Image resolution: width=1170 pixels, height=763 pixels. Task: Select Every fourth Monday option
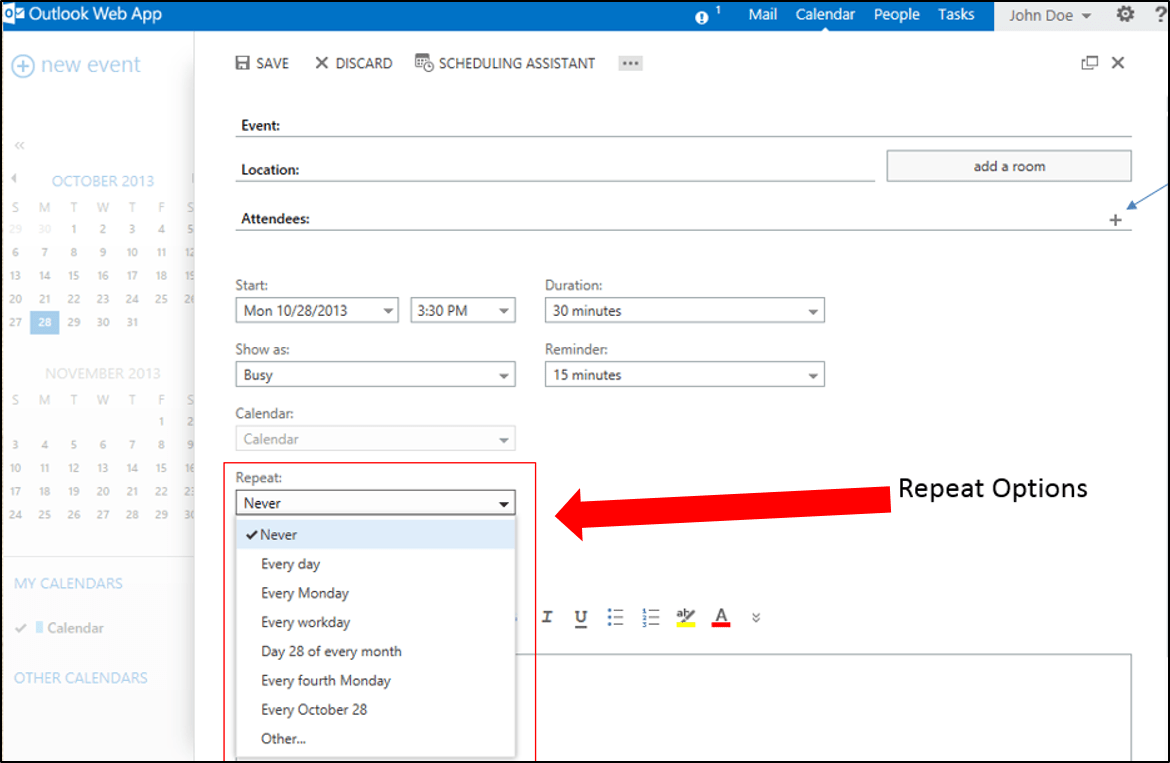point(375,680)
